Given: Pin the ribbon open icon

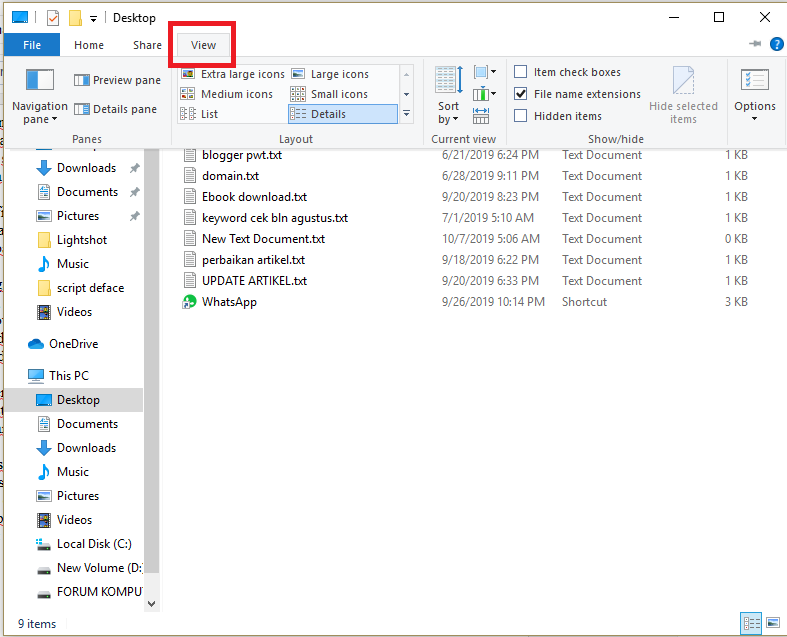Looking at the screenshot, I should point(755,44).
